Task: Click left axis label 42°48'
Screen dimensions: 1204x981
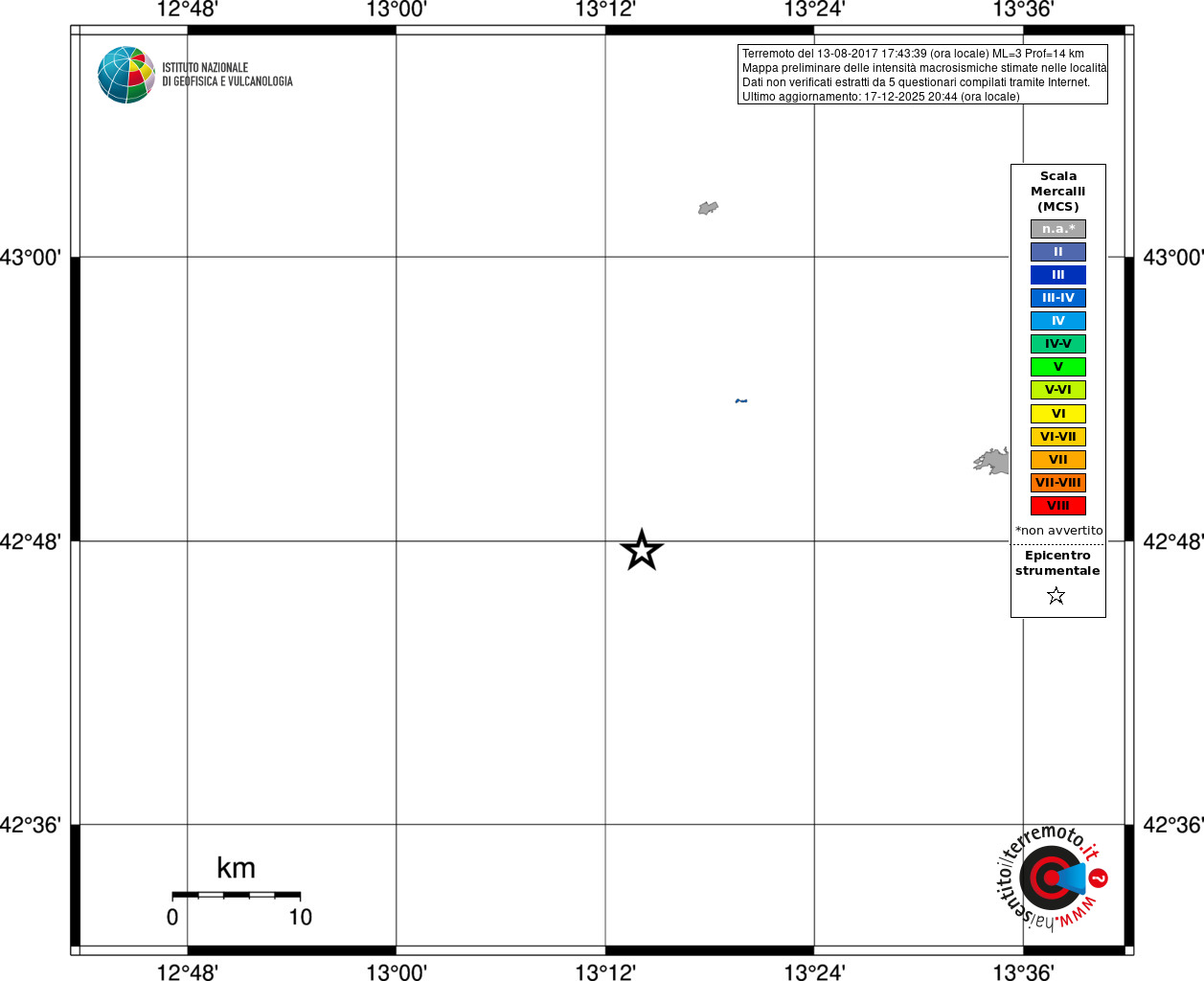Action: [x=31, y=542]
